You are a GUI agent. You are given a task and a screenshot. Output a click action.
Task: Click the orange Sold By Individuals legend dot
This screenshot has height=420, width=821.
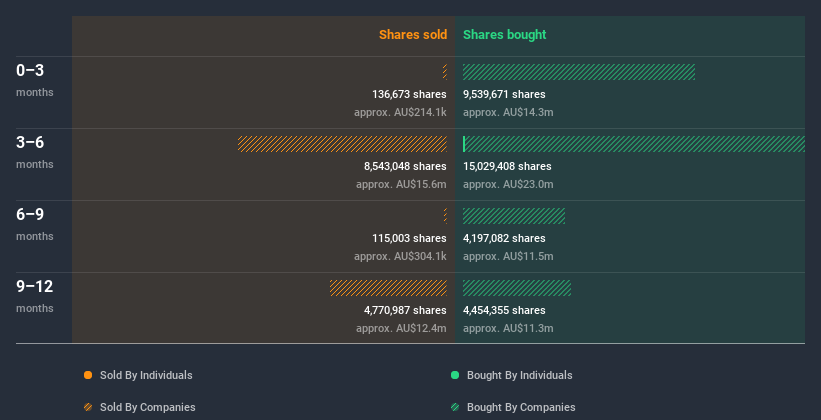[88, 375]
